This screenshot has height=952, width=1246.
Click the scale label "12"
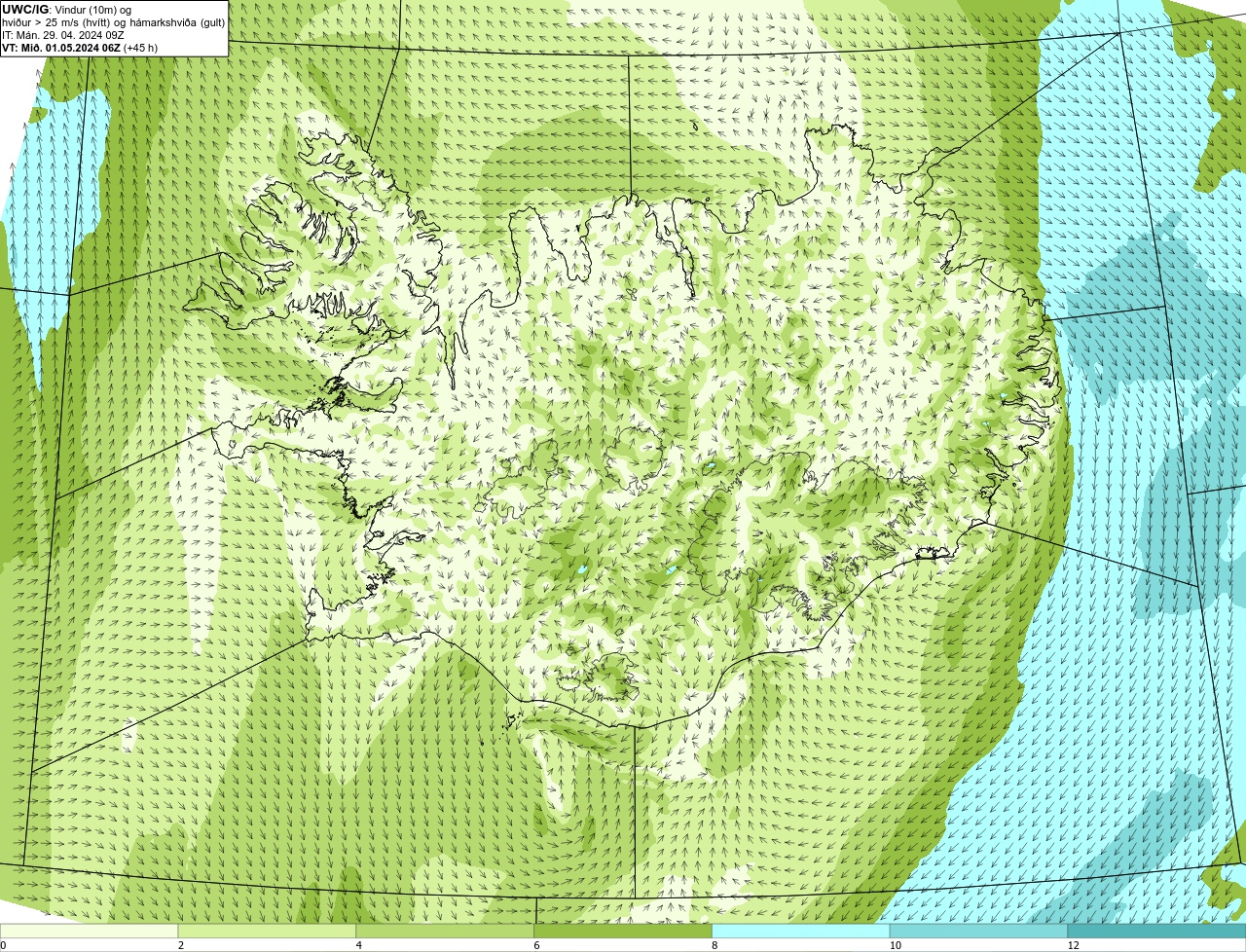[1073, 945]
